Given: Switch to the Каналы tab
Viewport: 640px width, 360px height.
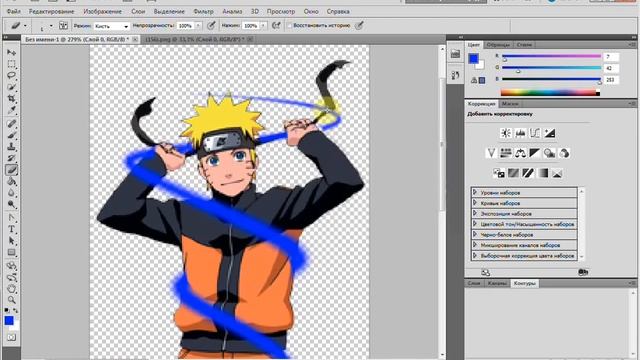Looking at the screenshot, I should coord(497,283).
